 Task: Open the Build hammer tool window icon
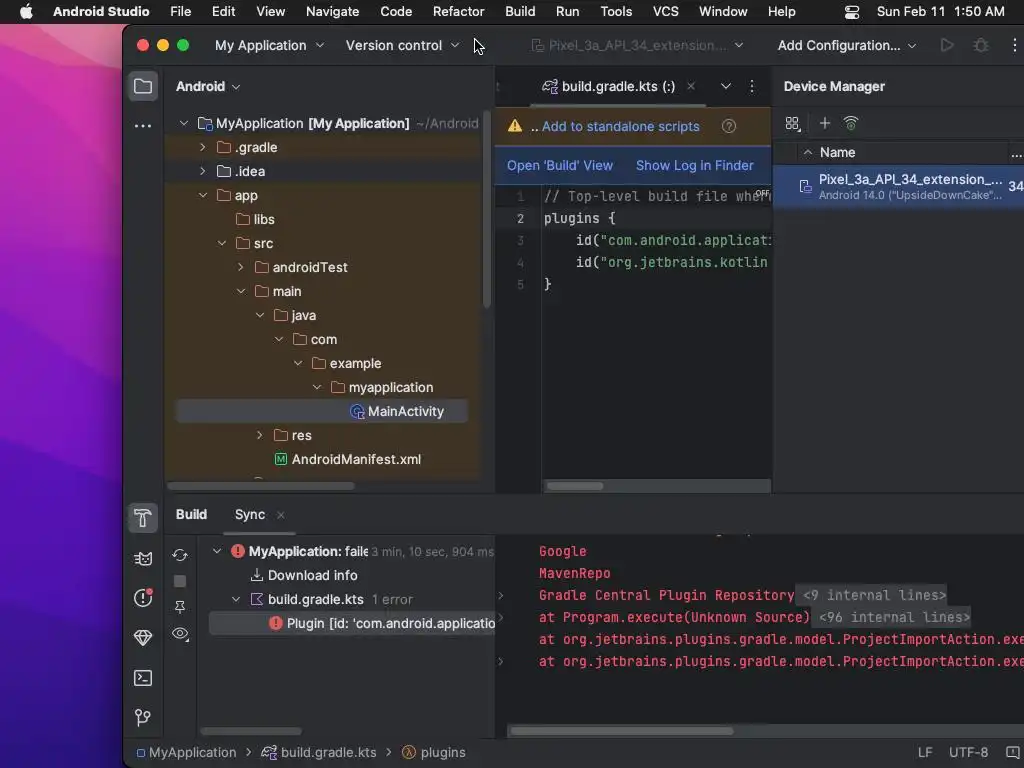coord(143,517)
